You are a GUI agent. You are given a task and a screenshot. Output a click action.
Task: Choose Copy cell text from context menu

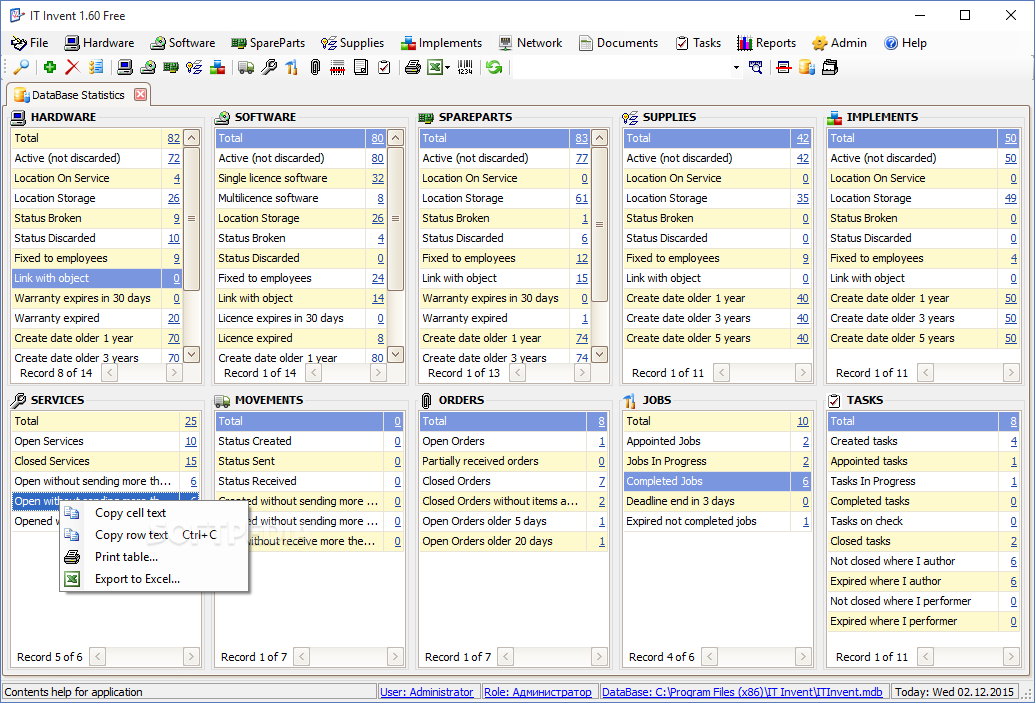point(154,513)
